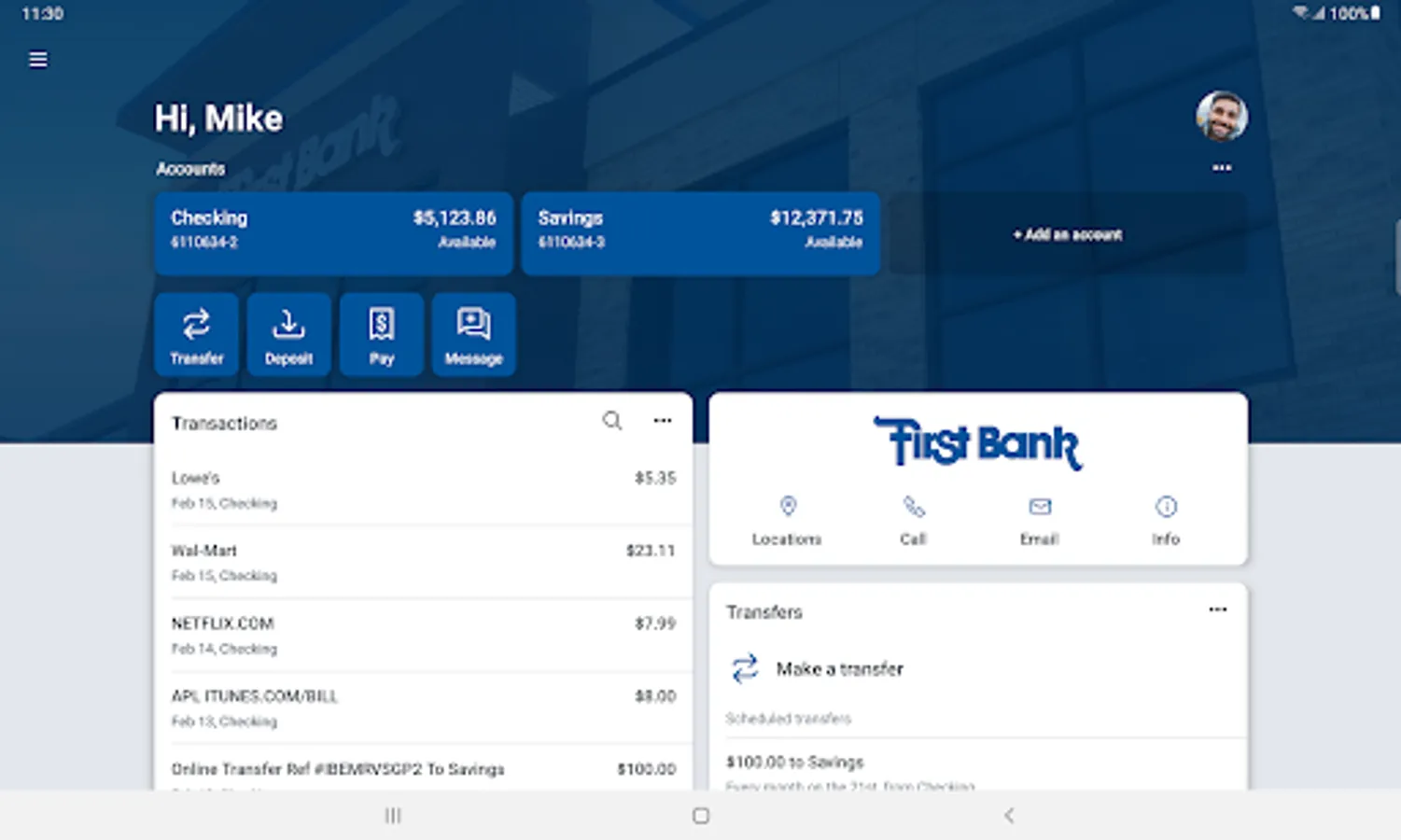The image size is (1401, 840).
Task: Open the Lowe's $5.35 transaction
Action: pos(423,490)
